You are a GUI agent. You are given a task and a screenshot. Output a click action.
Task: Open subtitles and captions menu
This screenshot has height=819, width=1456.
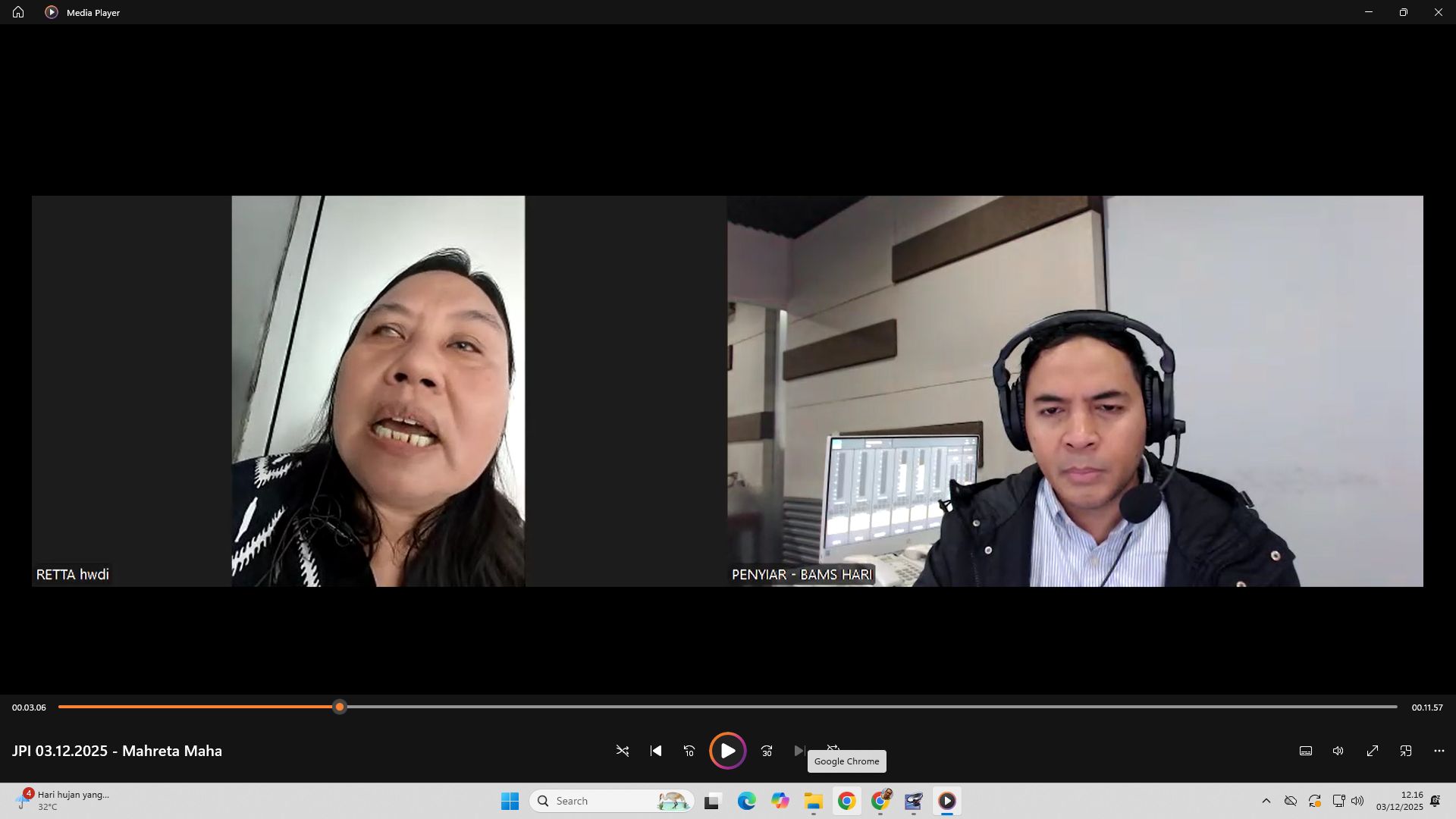click(1306, 751)
